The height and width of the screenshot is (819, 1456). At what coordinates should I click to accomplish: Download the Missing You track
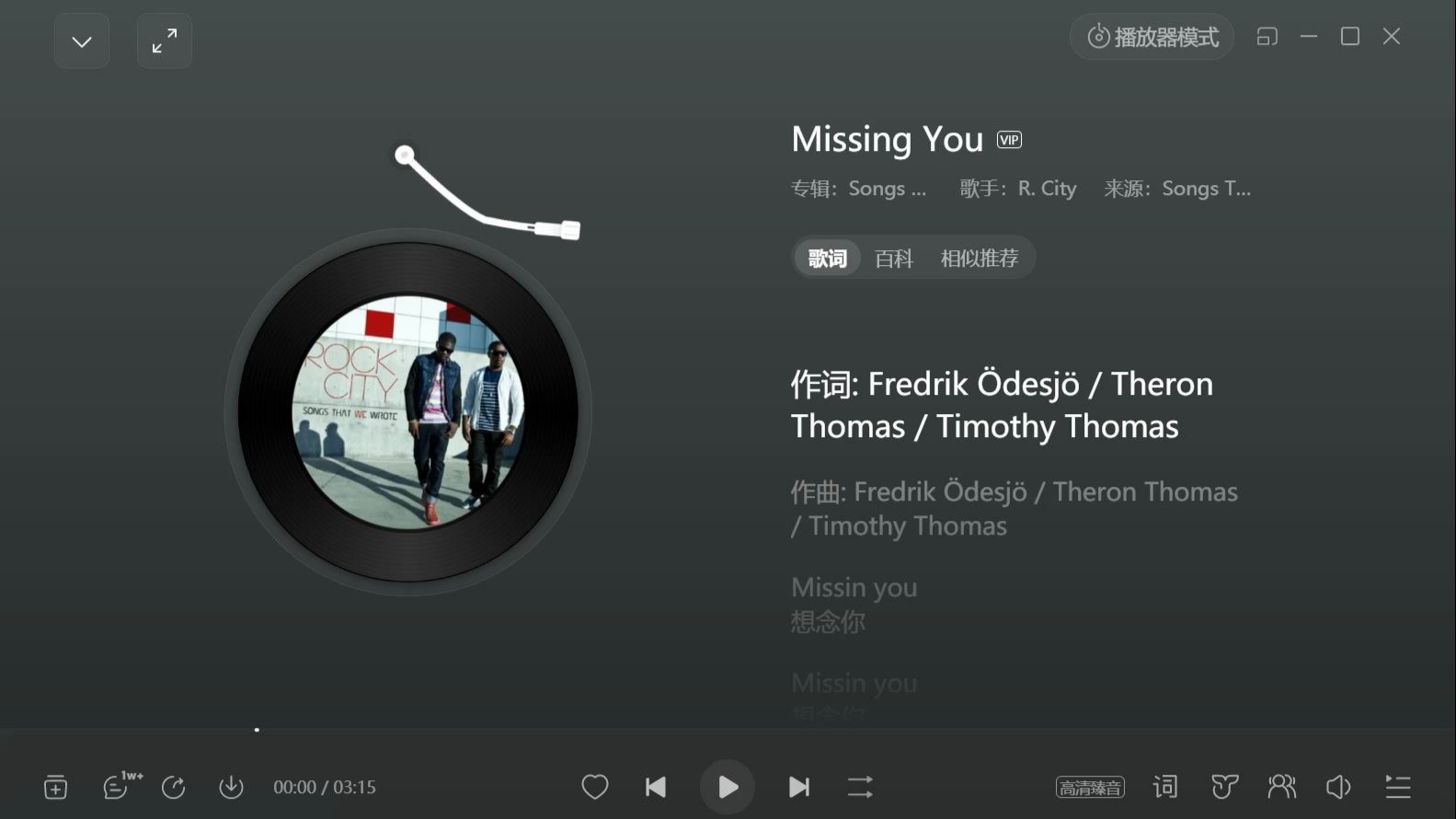pos(231,788)
